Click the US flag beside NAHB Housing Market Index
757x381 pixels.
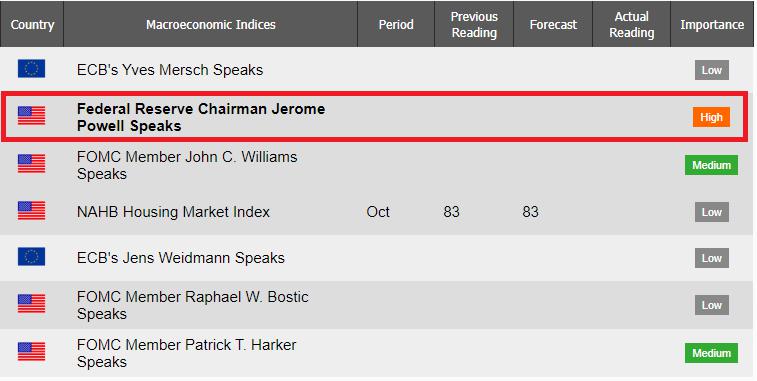31,211
